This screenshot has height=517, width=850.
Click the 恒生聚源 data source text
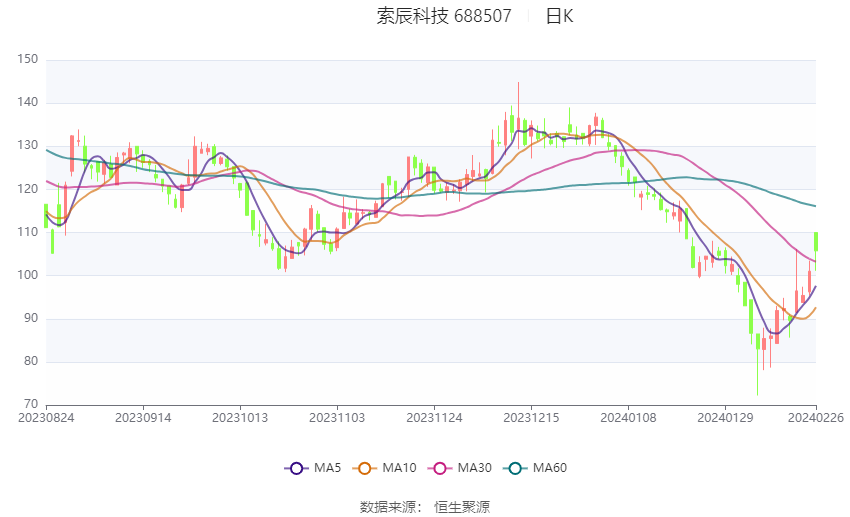(462, 507)
